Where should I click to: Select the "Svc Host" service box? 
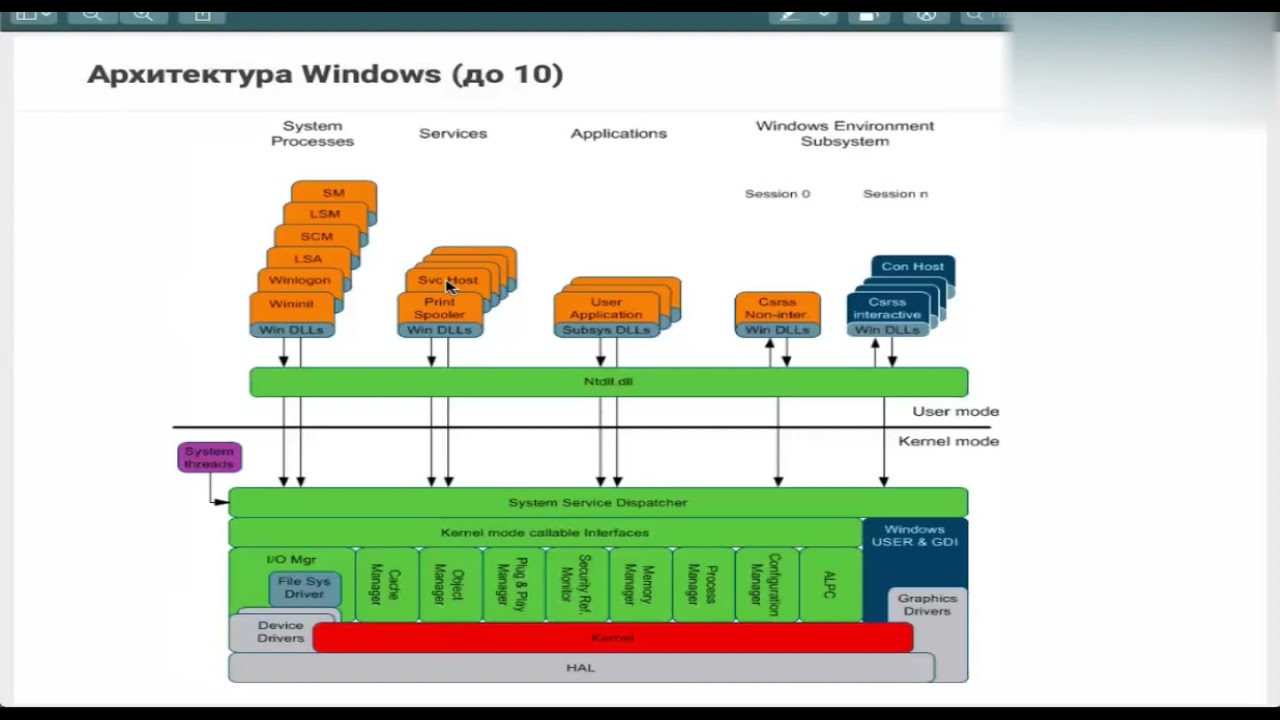[x=448, y=280]
